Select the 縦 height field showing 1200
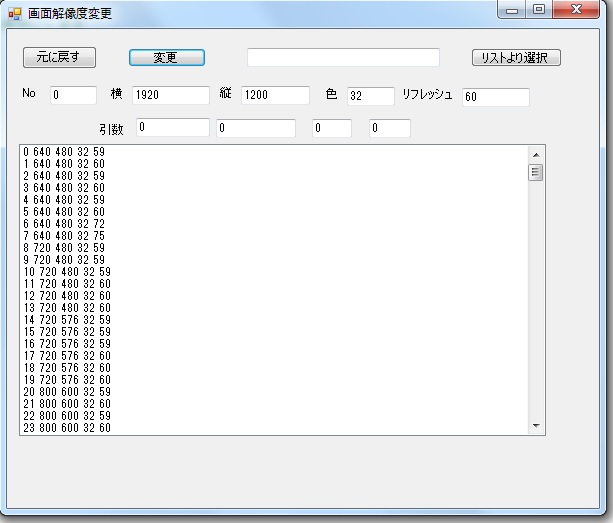The width and height of the screenshot is (613, 523). [275, 96]
